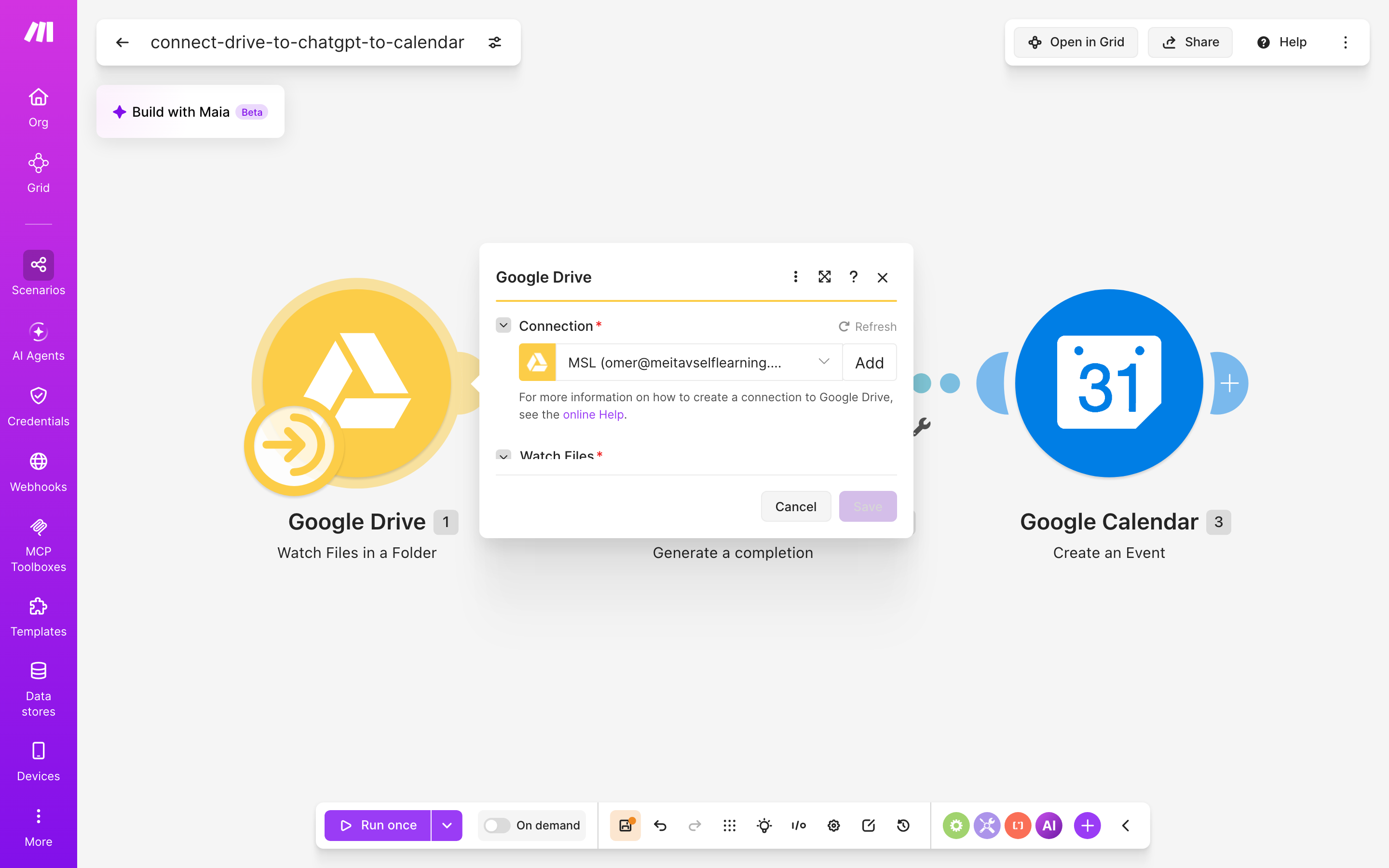Click 'Create an Event' label

click(x=1109, y=552)
